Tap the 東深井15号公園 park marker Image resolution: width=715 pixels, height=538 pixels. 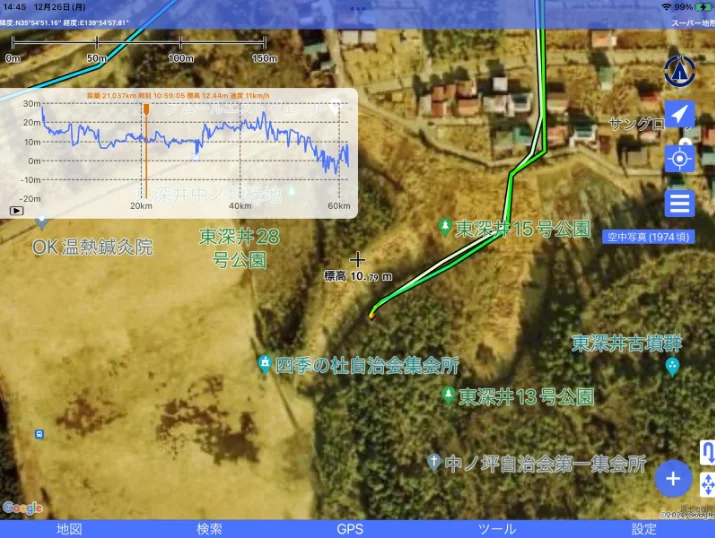tap(445, 228)
